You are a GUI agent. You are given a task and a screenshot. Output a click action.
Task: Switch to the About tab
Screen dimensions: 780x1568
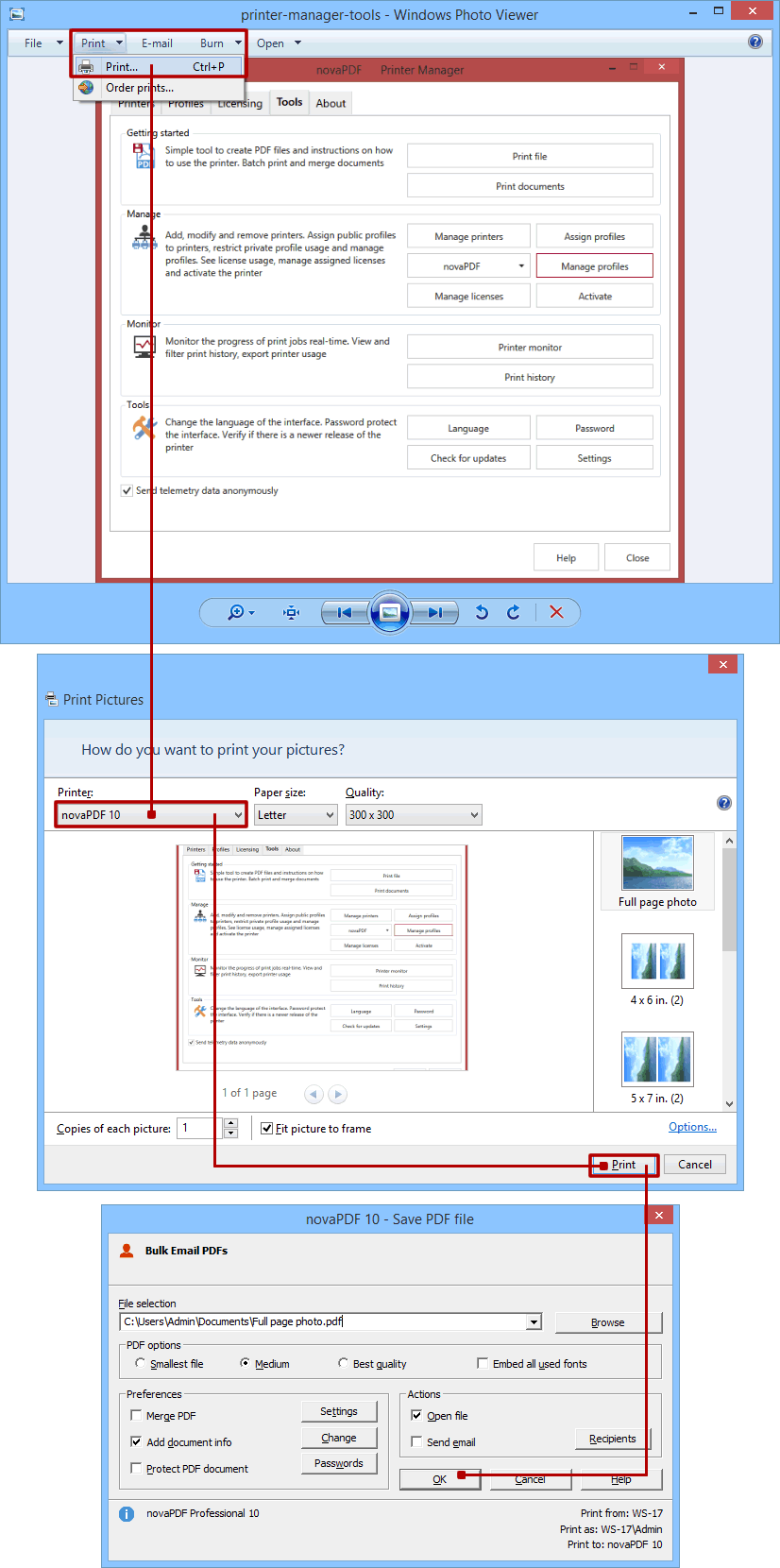pyautogui.click(x=331, y=104)
